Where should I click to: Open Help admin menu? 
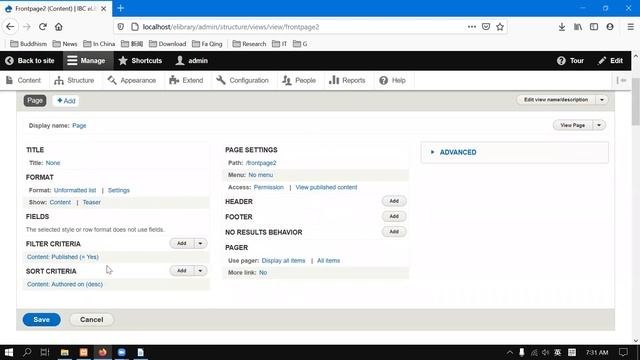coord(393,80)
